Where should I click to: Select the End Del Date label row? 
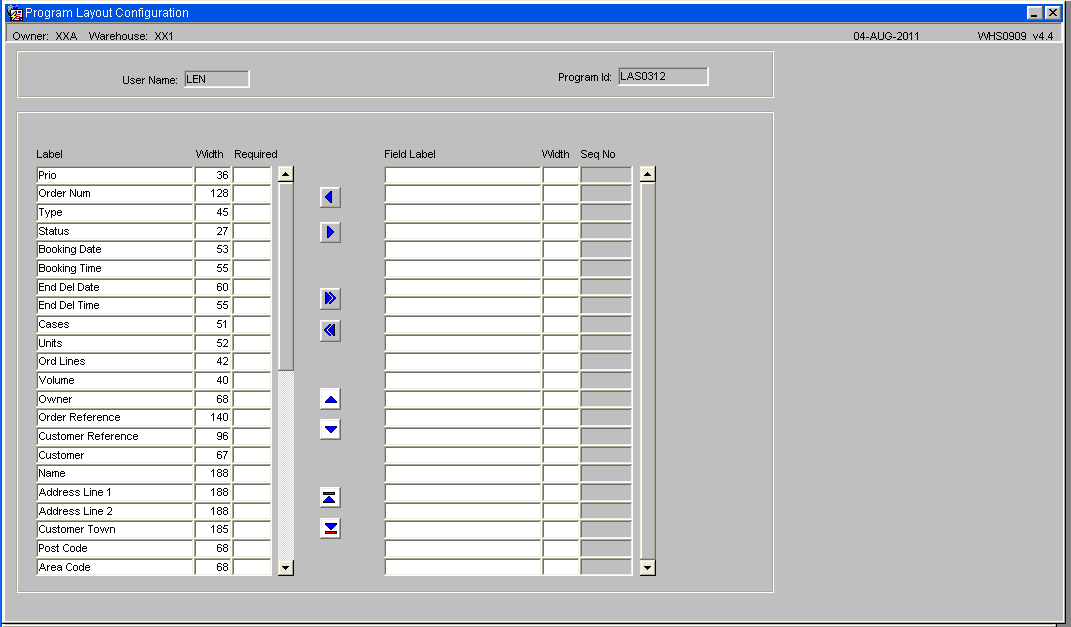115,287
